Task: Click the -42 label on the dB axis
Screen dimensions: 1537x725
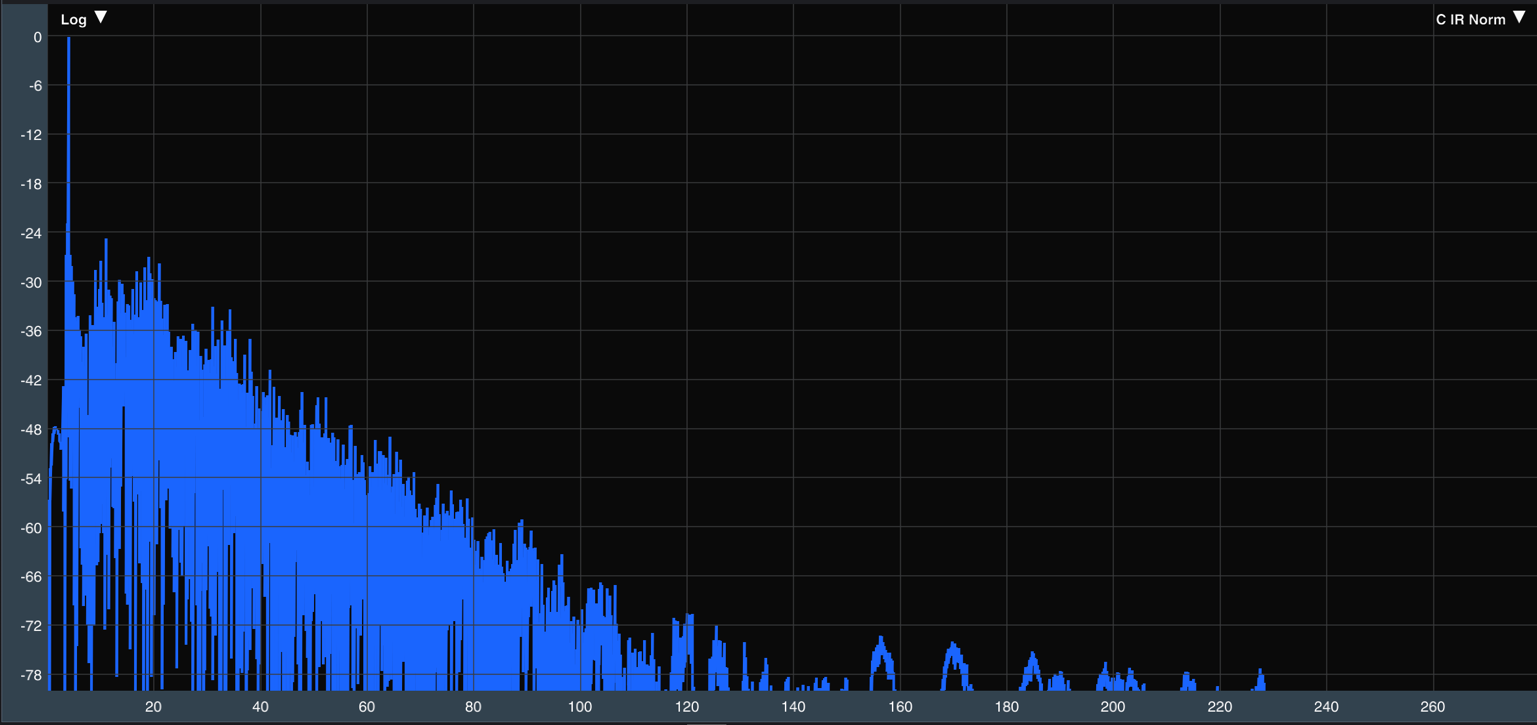Action: [x=33, y=380]
